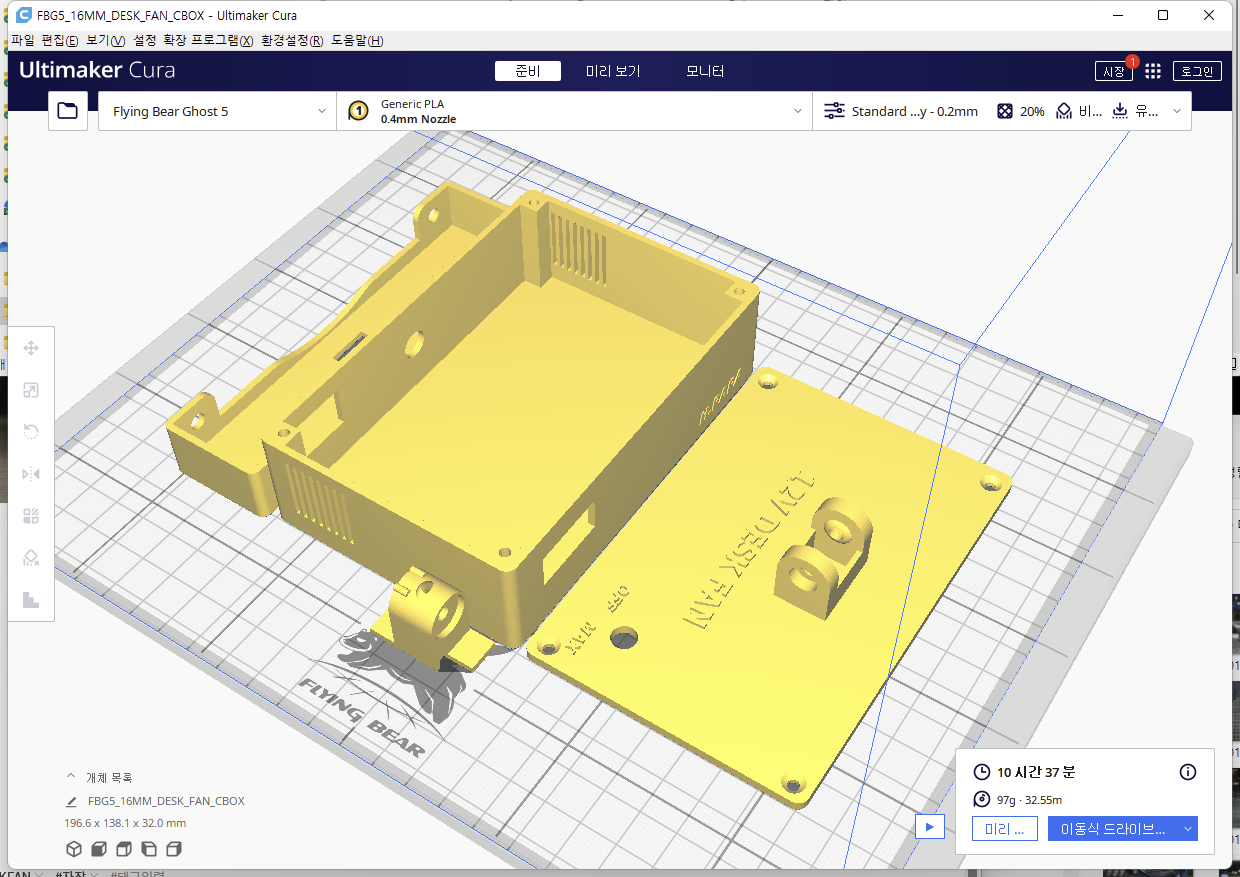Open the removable drive save options arrow
The image size is (1240, 877).
1187,828
